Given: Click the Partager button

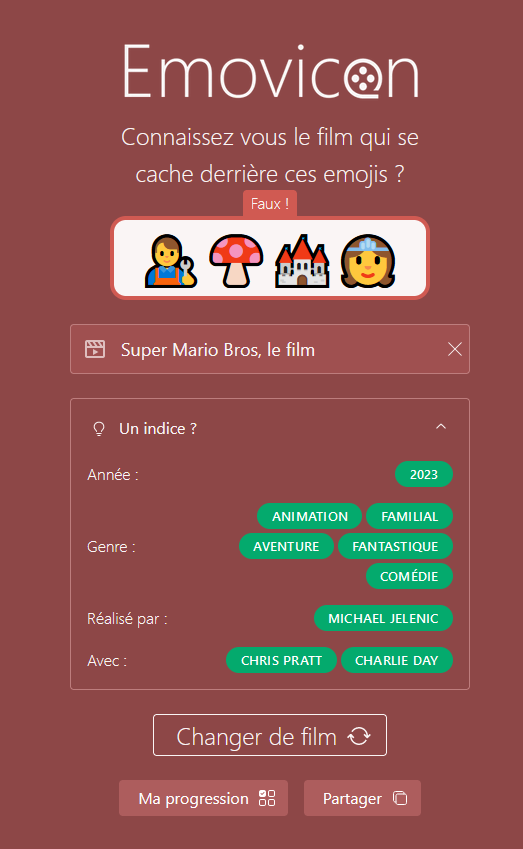Looking at the screenshot, I should [362, 798].
